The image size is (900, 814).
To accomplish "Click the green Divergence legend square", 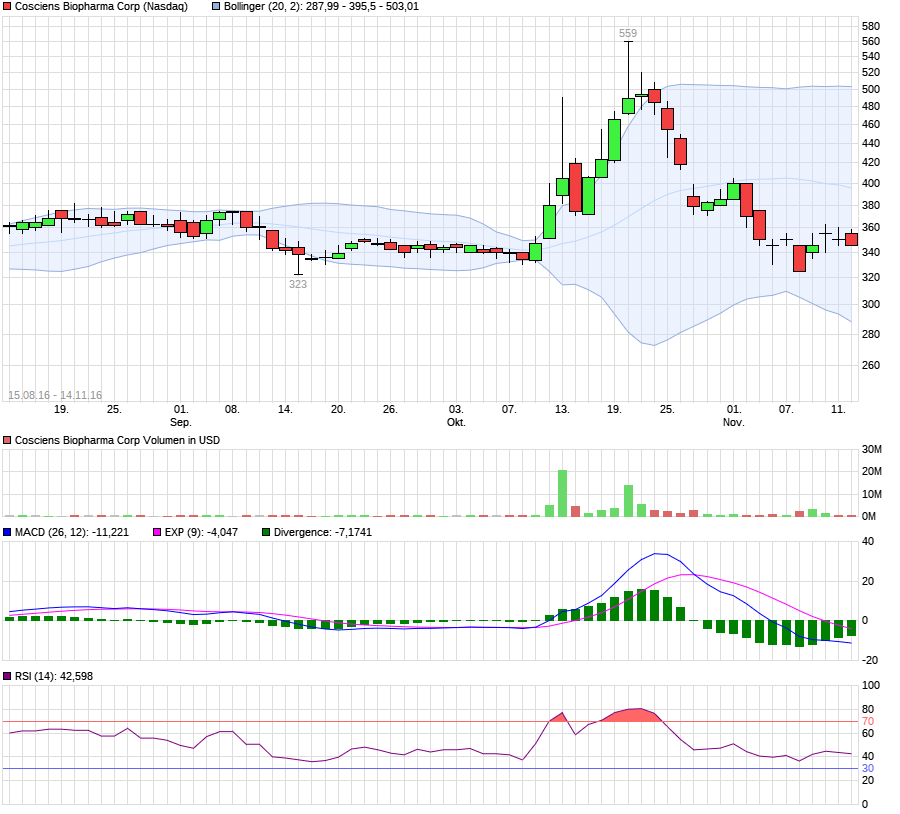I will click(266, 532).
